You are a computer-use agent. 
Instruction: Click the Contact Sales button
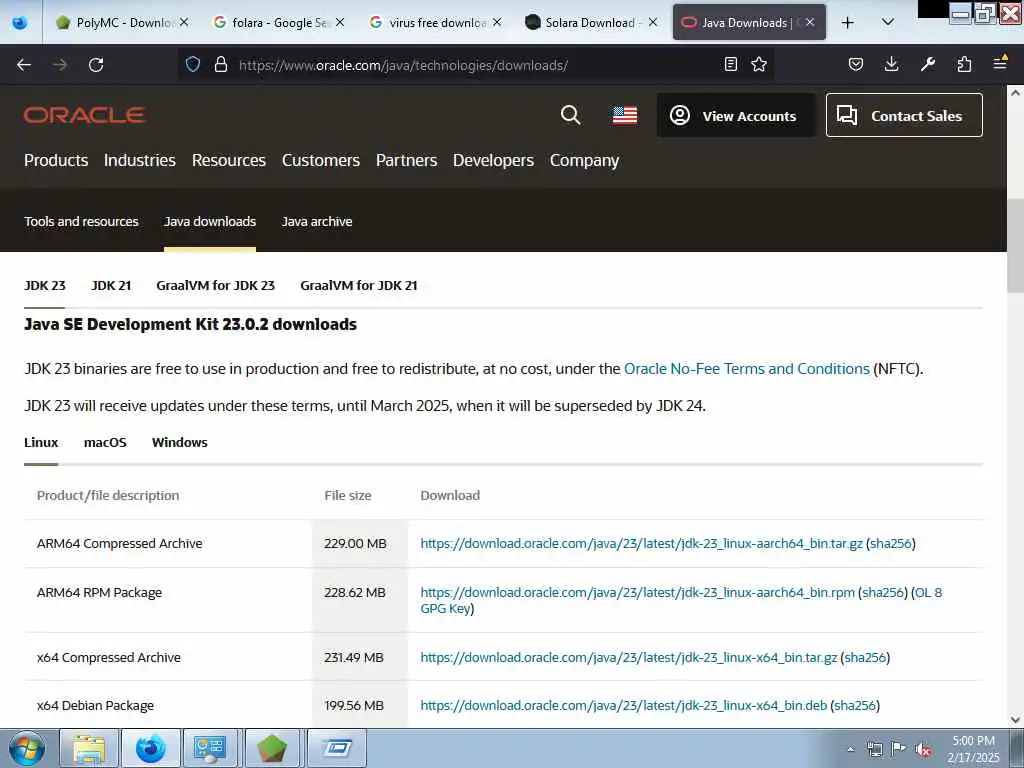click(904, 116)
